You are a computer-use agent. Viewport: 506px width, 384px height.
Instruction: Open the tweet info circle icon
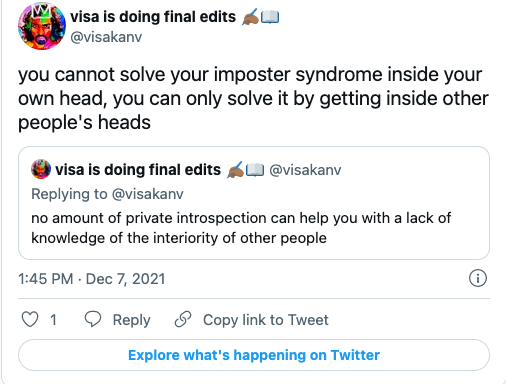point(478,278)
